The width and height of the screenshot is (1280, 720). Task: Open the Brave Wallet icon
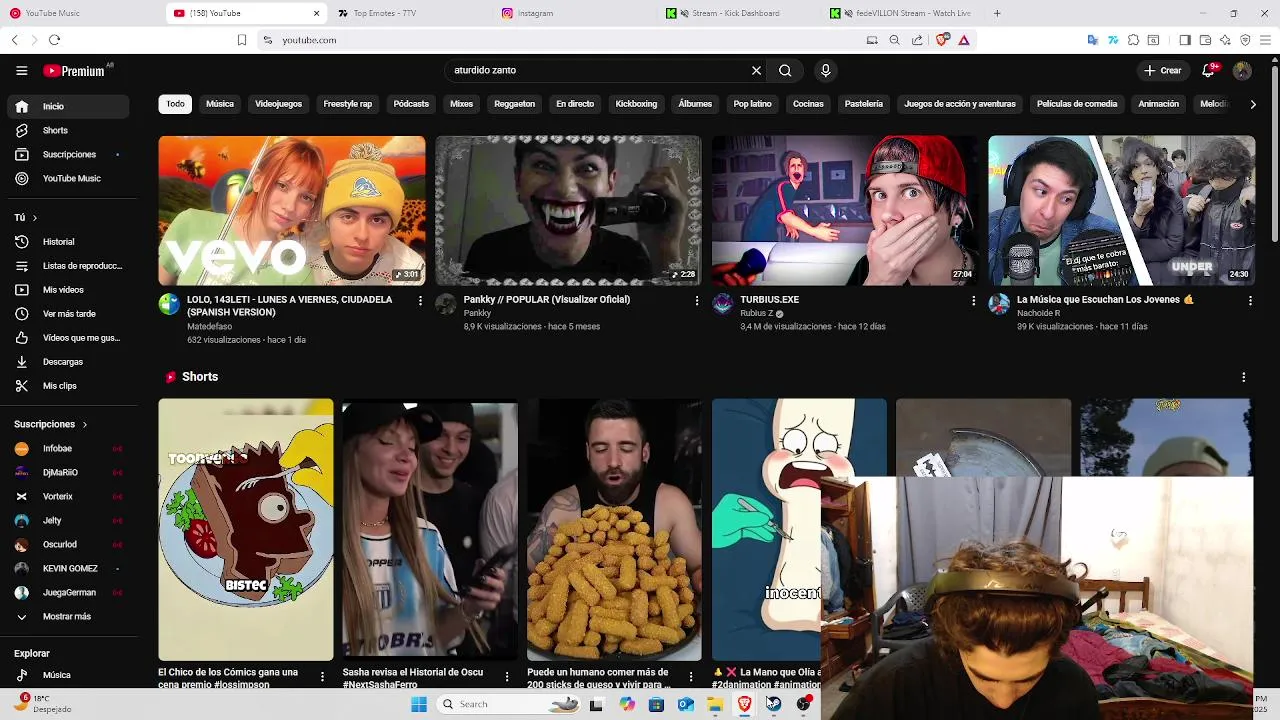point(1205,40)
